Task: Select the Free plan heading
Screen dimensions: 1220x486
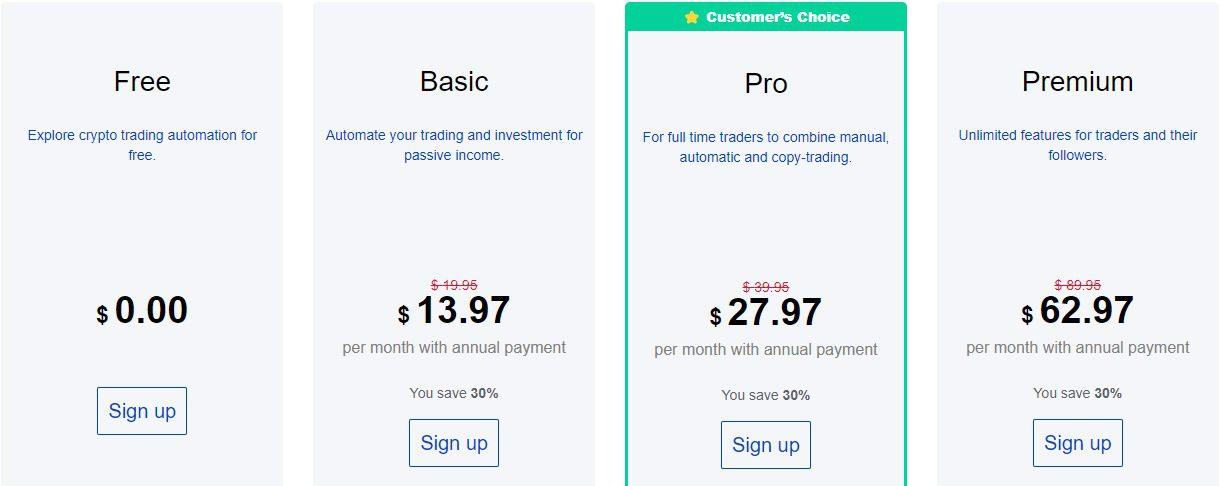Action: [142, 81]
